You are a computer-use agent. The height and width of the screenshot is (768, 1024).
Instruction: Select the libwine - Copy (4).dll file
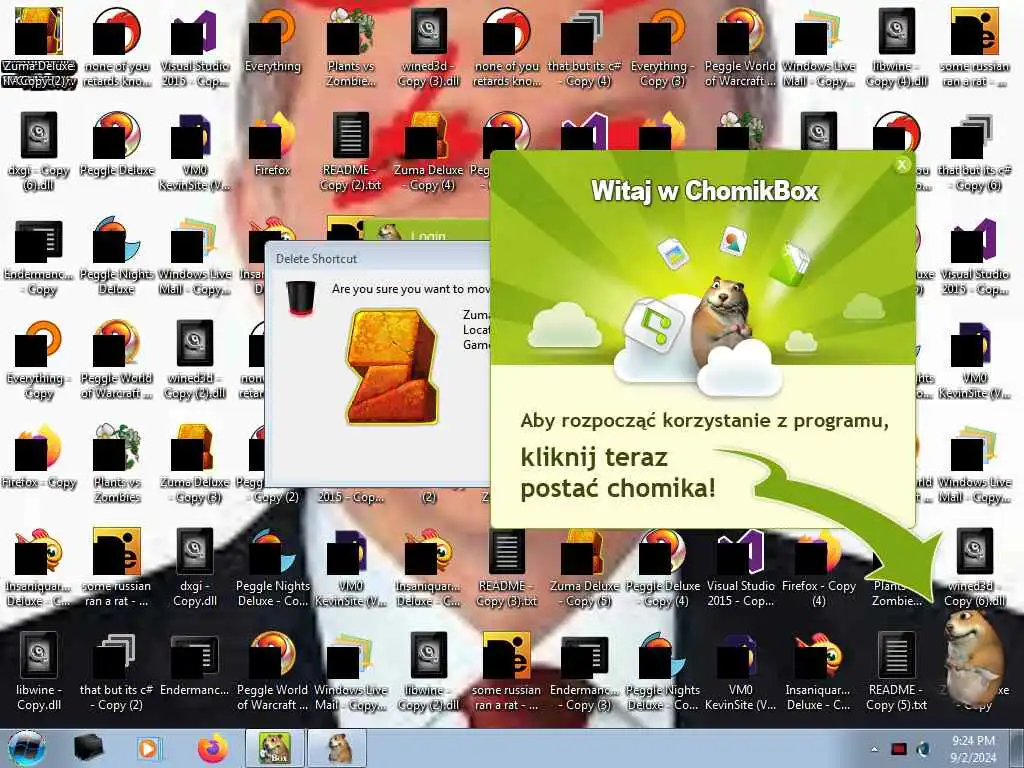(x=897, y=47)
